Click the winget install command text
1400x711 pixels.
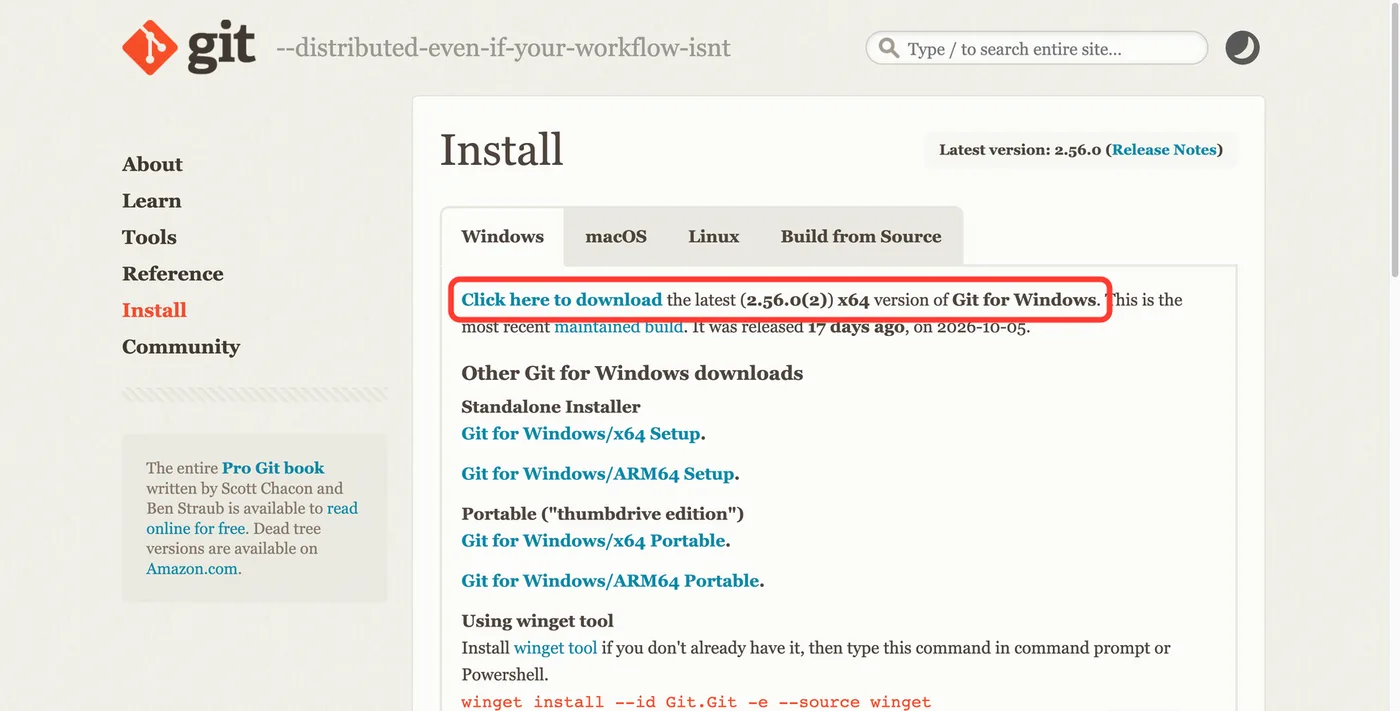point(696,702)
